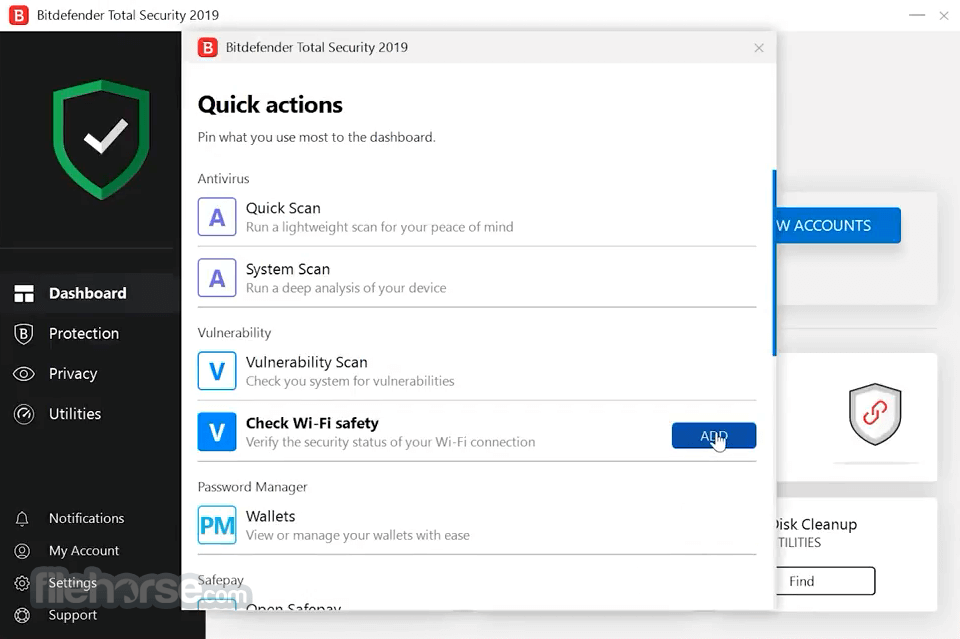Open Support from the sidebar
Viewport: 960px width, 639px height.
coord(72,615)
